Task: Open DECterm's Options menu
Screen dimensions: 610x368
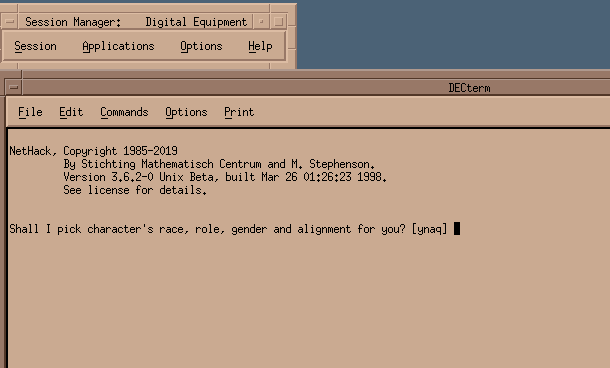Action: click(186, 112)
